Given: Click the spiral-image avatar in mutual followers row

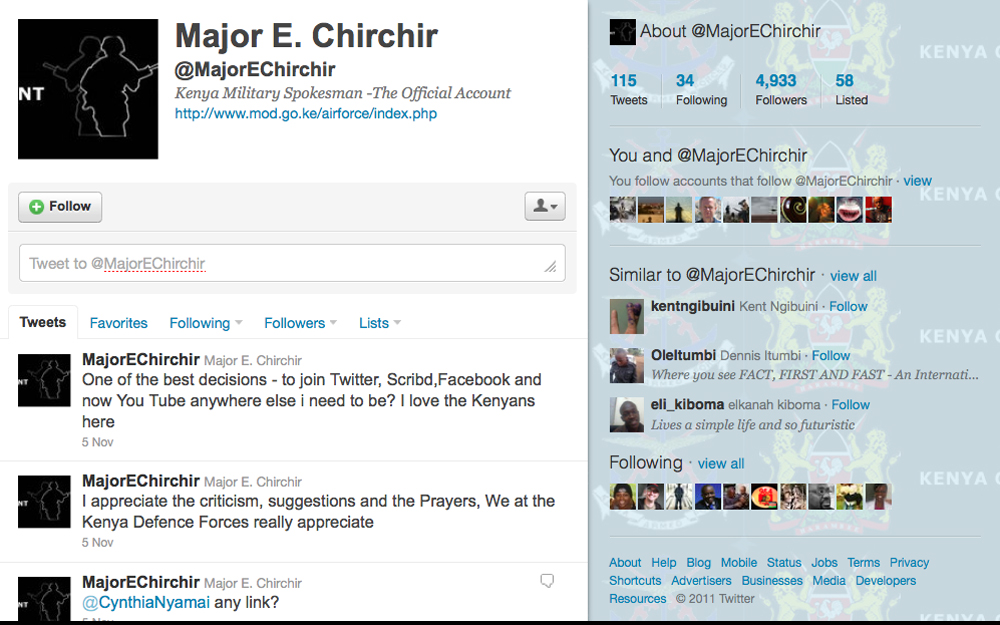Looking at the screenshot, I should (x=793, y=210).
